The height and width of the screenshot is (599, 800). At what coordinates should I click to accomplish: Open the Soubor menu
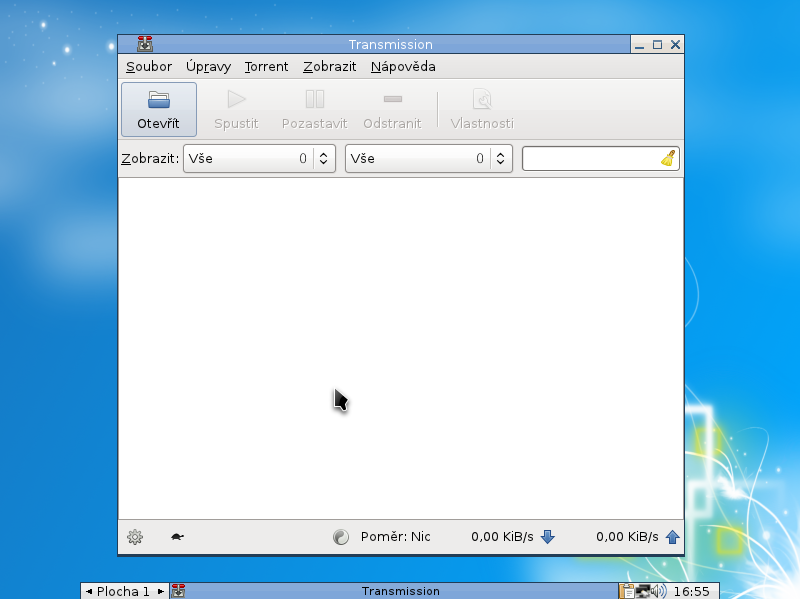[148, 67]
